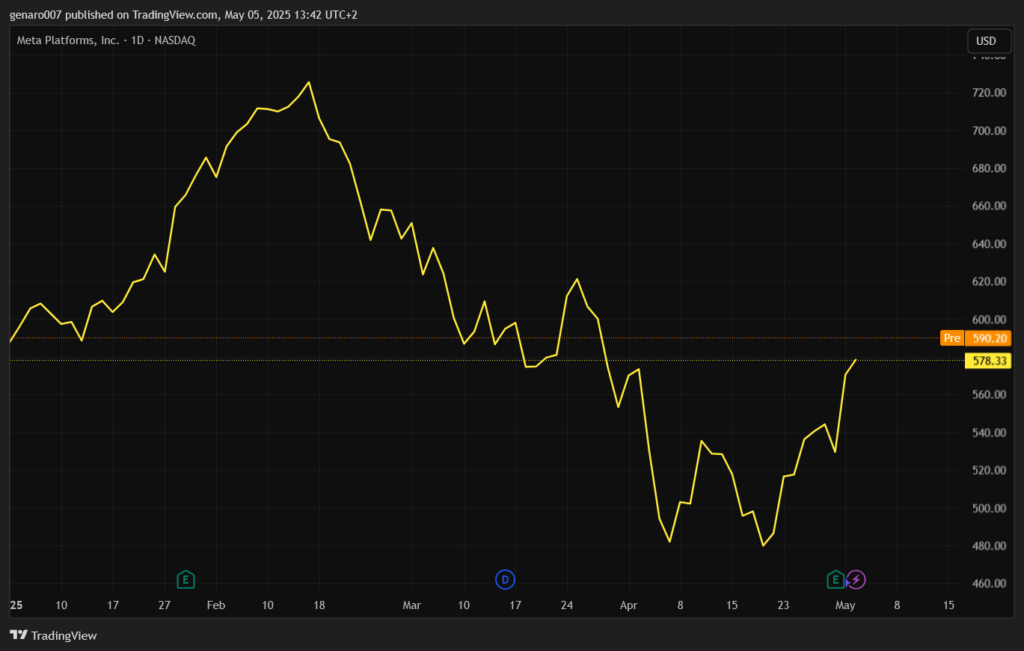
Task: Click the 25 year label on time axis
Action: [x=16, y=605]
